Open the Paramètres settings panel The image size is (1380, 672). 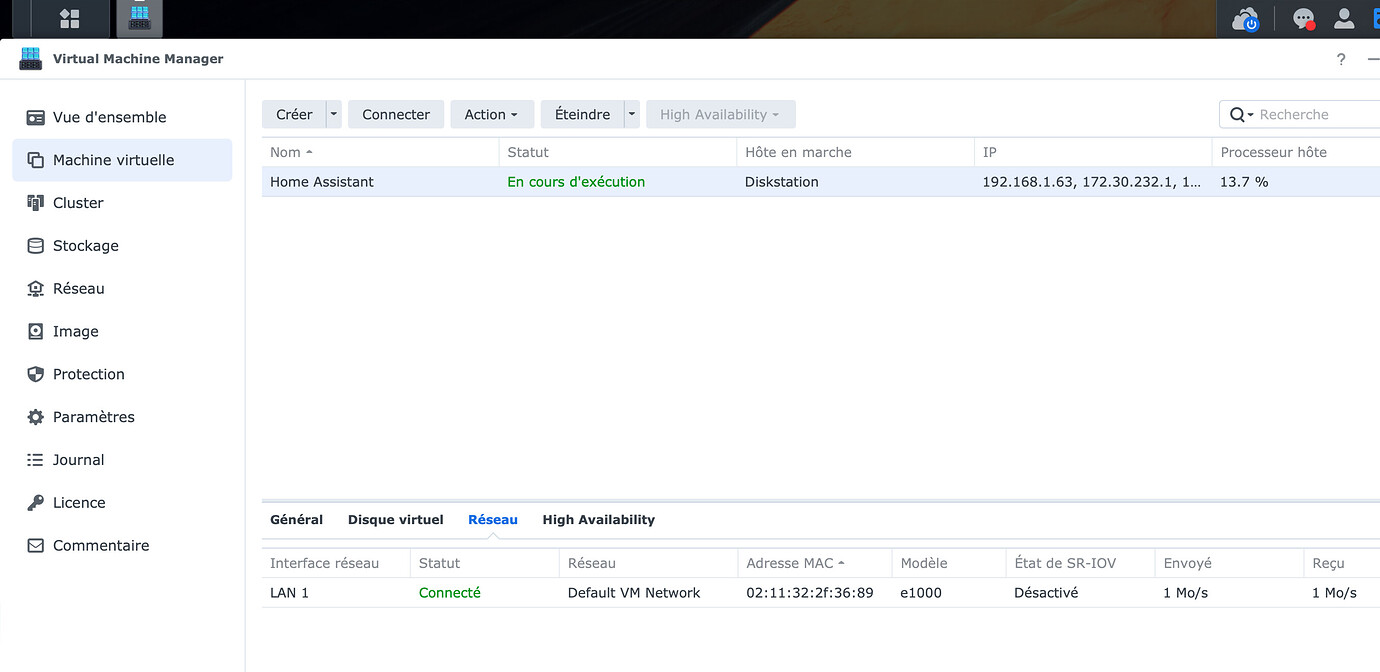tap(93, 416)
